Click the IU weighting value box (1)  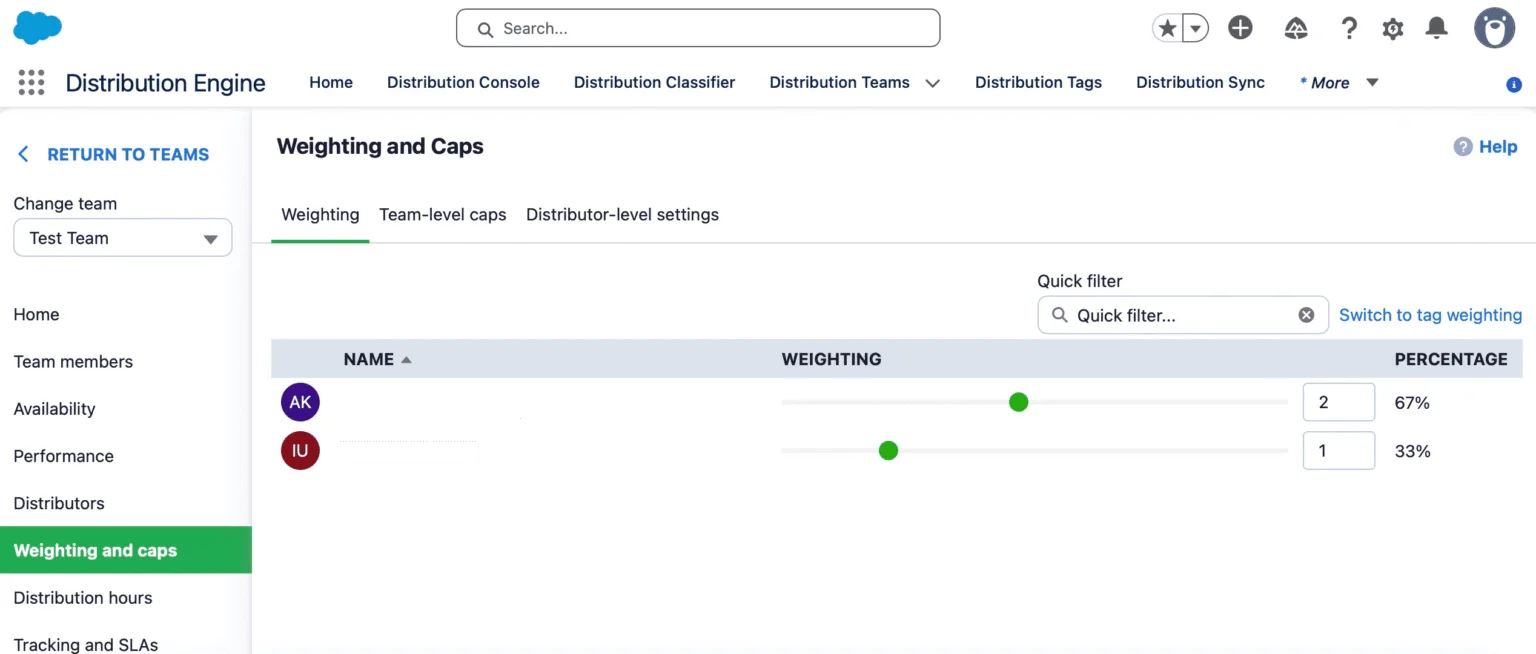pos(1338,451)
